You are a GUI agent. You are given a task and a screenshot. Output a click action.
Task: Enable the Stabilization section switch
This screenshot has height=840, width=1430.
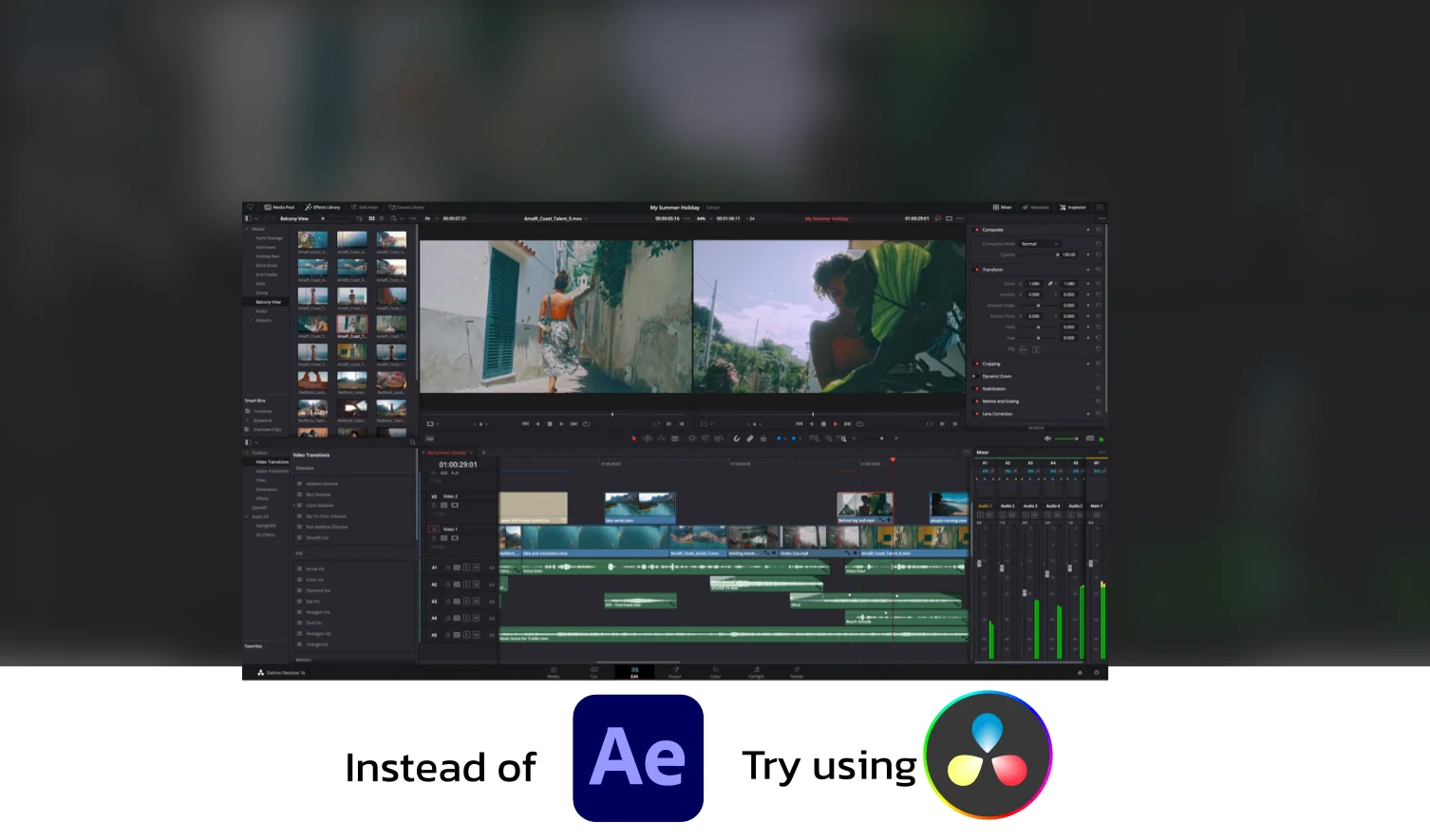[976, 389]
